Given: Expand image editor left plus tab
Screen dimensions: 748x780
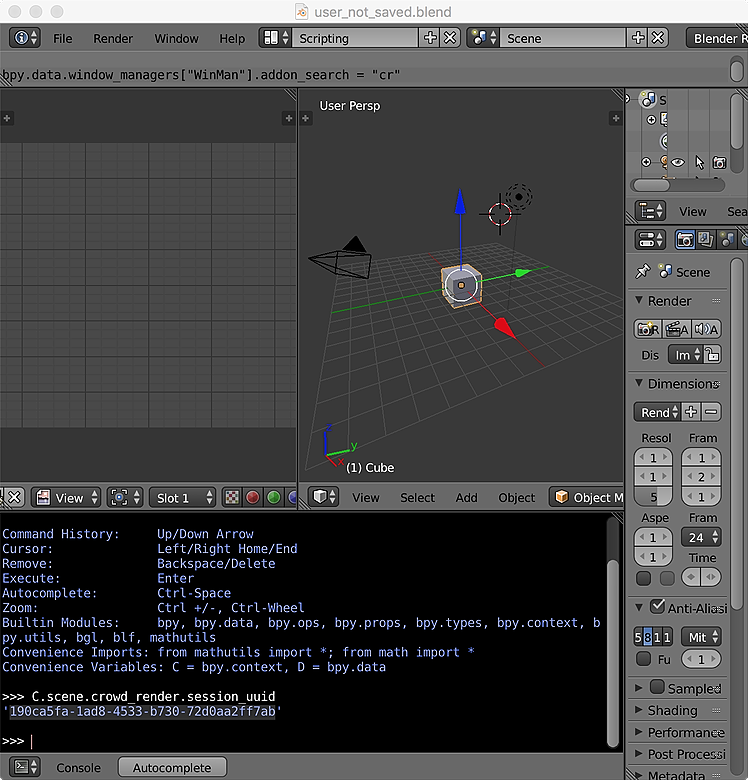Looking at the screenshot, I should coord(7,118).
